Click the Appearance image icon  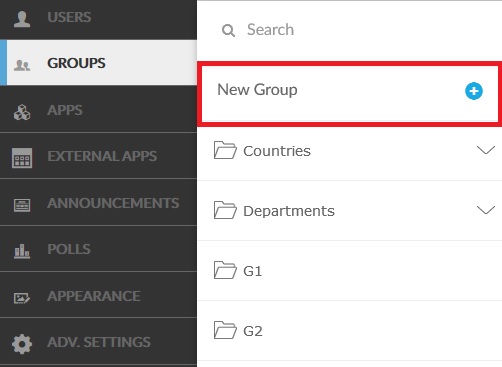pos(22,298)
